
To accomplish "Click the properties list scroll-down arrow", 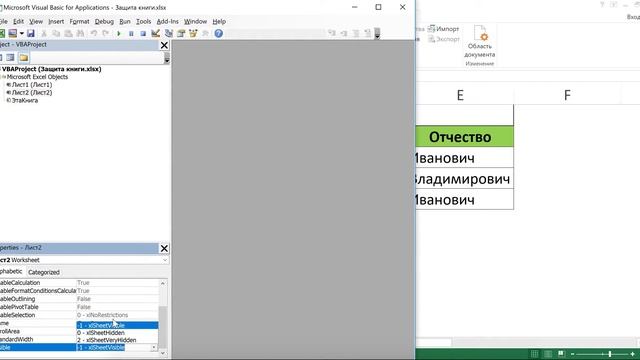I will tap(163, 353).
